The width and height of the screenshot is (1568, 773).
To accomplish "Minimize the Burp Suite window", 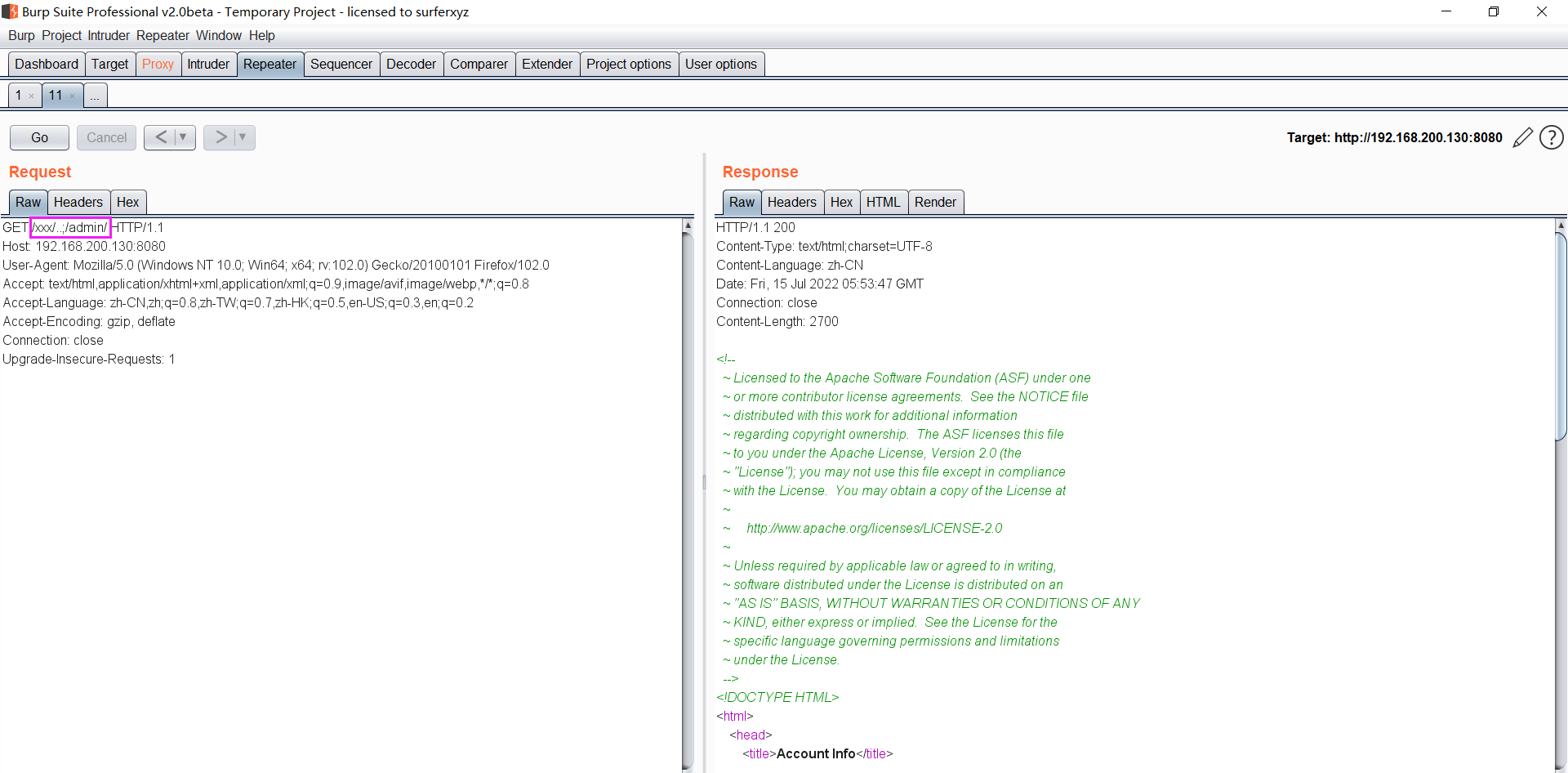I will pyautogui.click(x=1446, y=11).
